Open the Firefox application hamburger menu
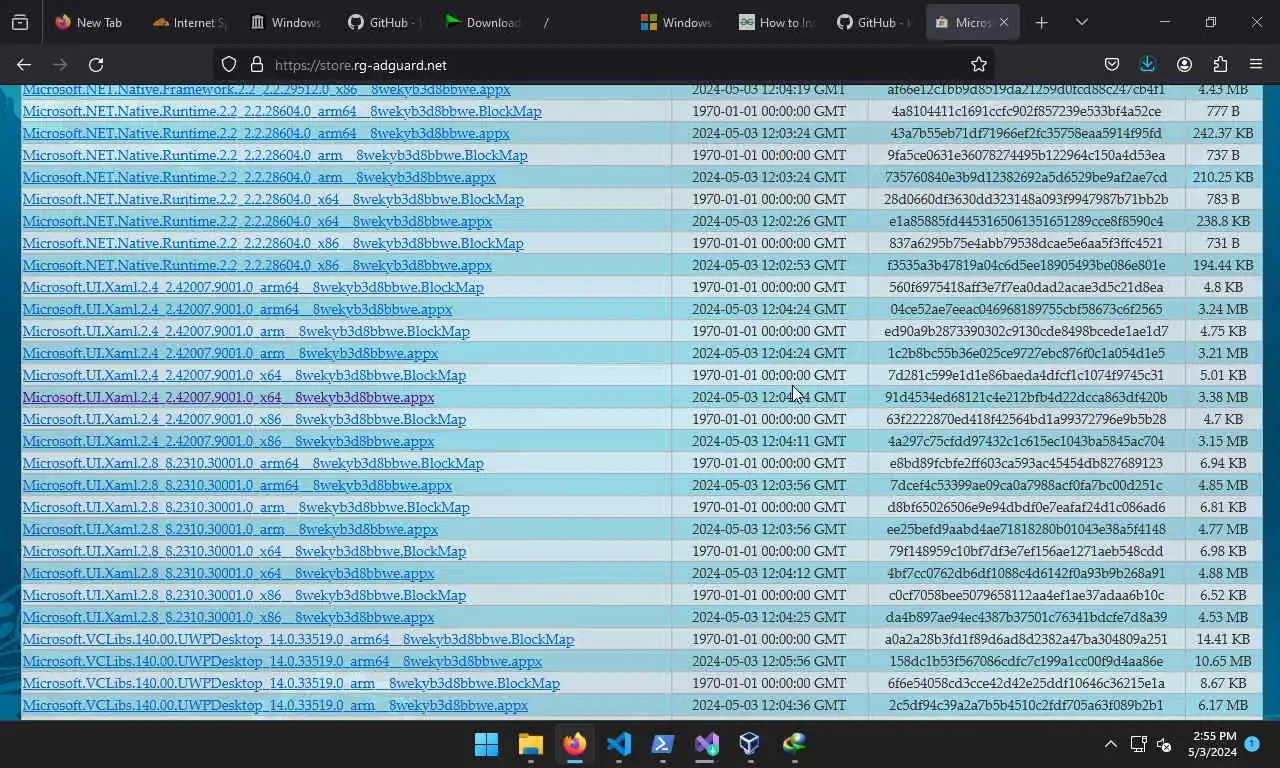Screen dimensions: 1280x768 (x=1256, y=65)
